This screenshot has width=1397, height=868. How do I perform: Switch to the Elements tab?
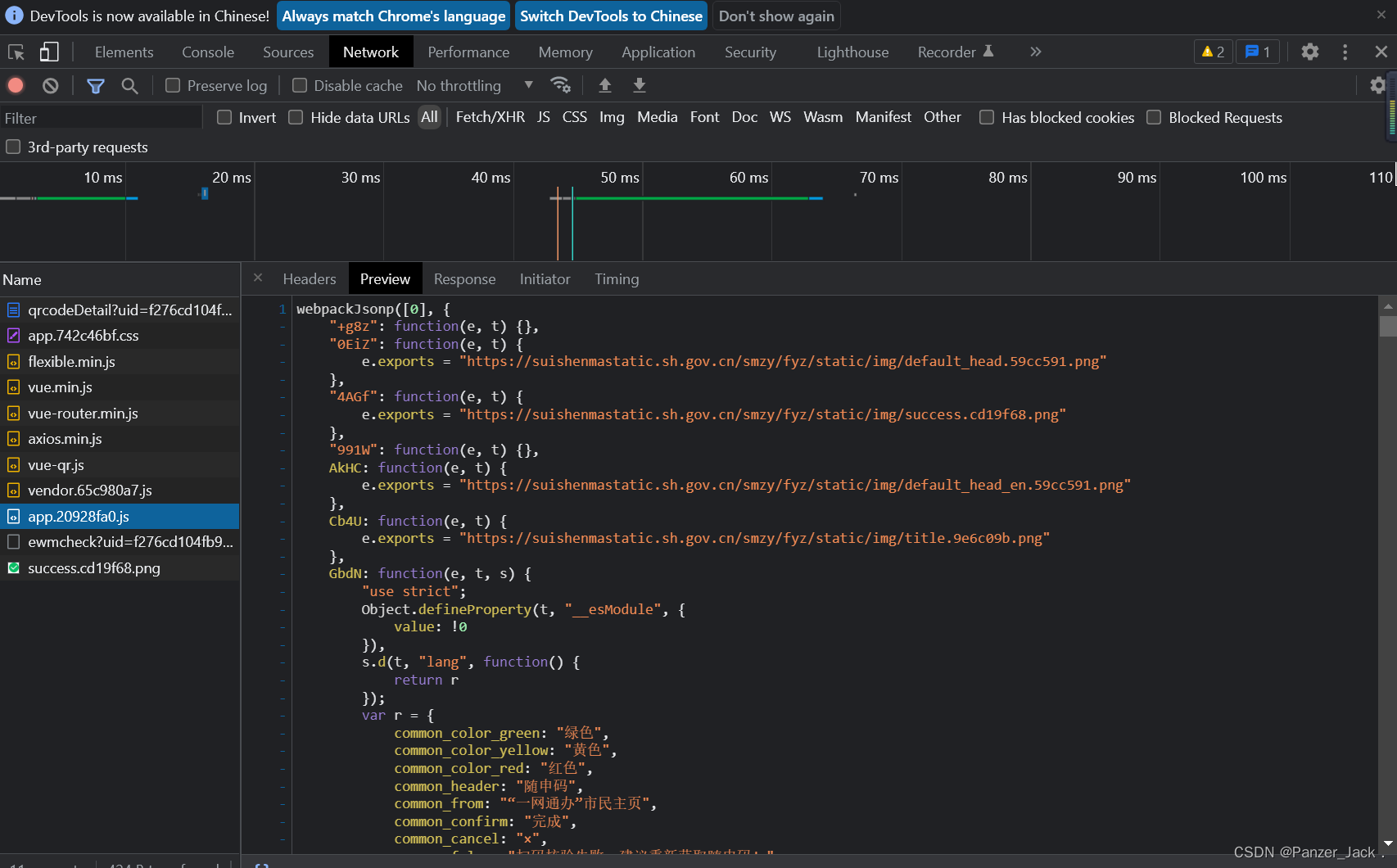[x=124, y=52]
